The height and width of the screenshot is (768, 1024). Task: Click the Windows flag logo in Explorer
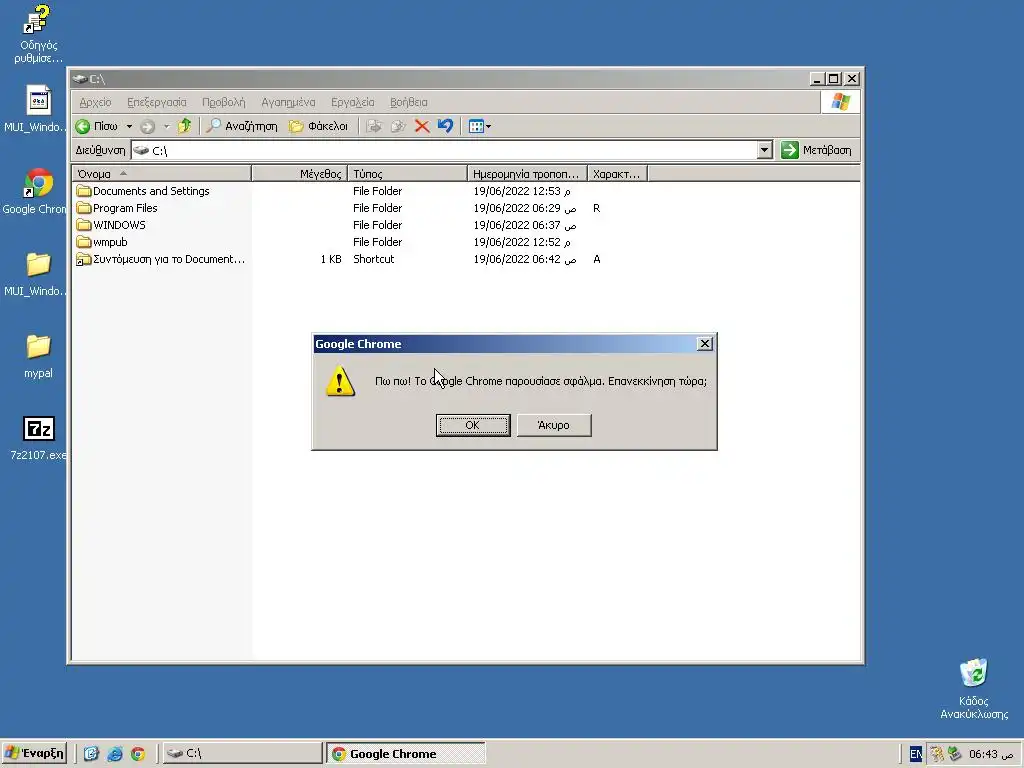point(840,102)
